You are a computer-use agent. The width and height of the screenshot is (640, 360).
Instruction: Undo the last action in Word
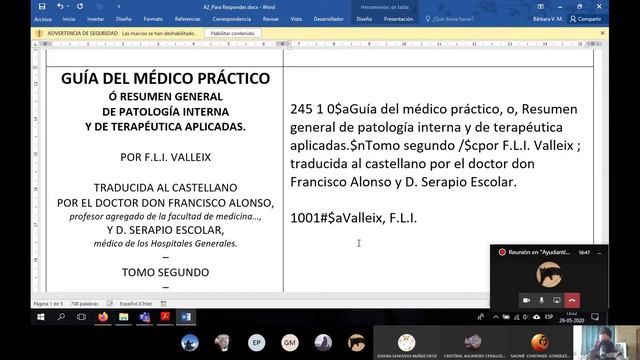pos(60,7)
